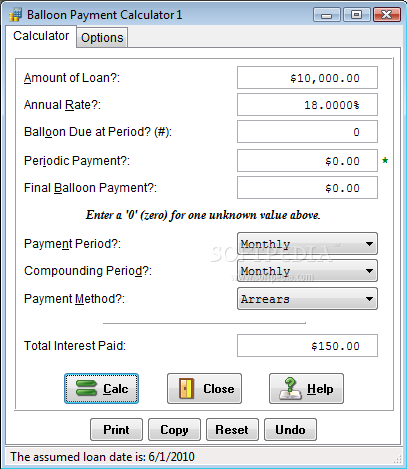Click the Undo button
Viewport: 407px width, 469px height.
tap(290, 430)
